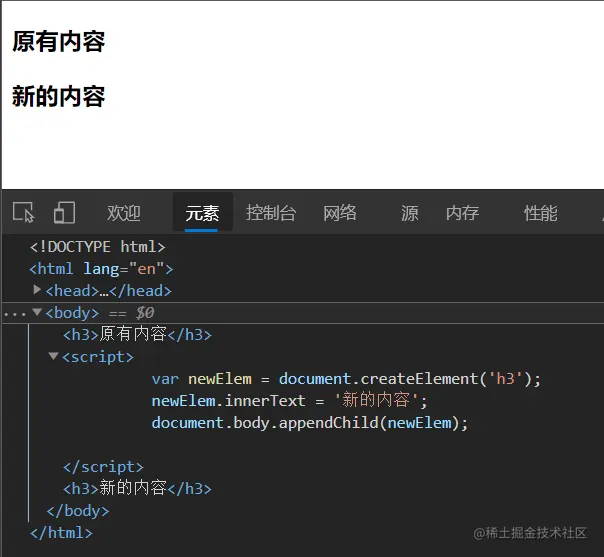604x557 pixels.
Task: Go to the 性能 tab
Action: 541,213
